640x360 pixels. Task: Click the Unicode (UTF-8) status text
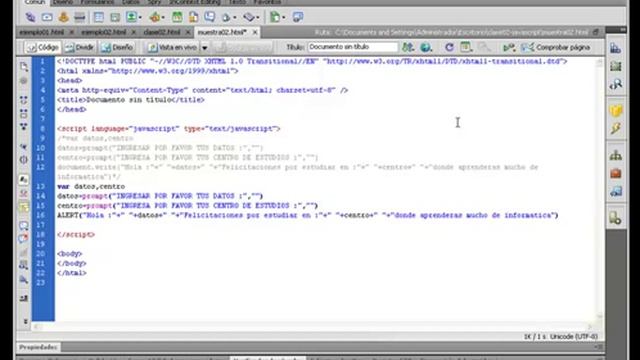pos(573,337)
